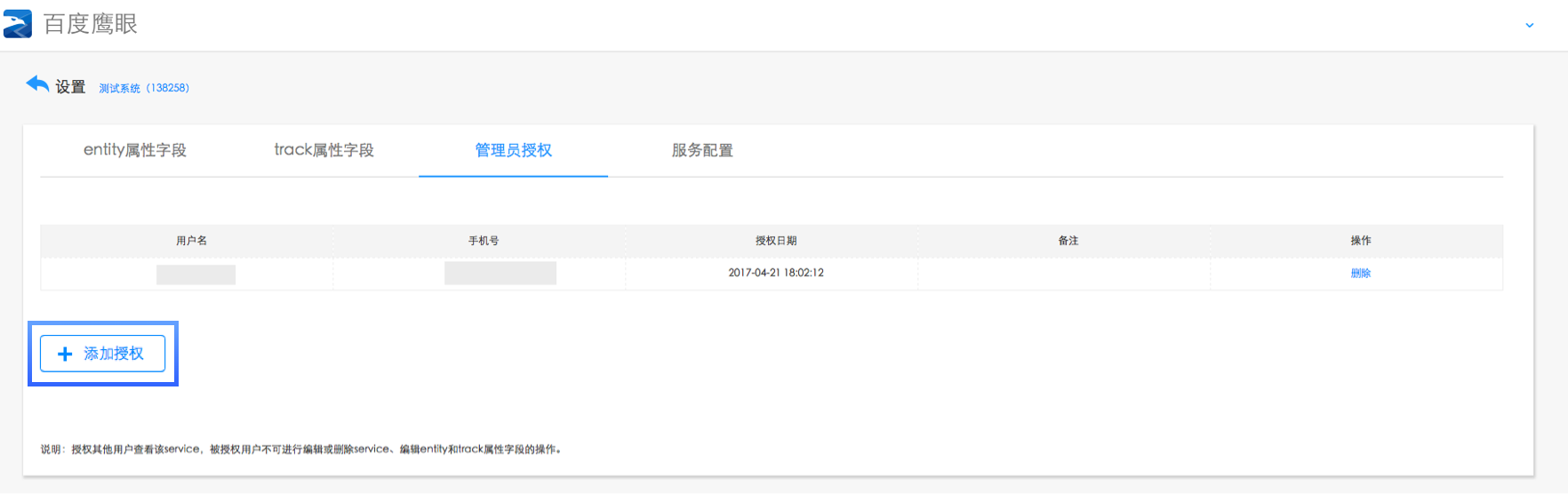Click the plus icon in 添加授权
1568x494 pixels.
65,354
